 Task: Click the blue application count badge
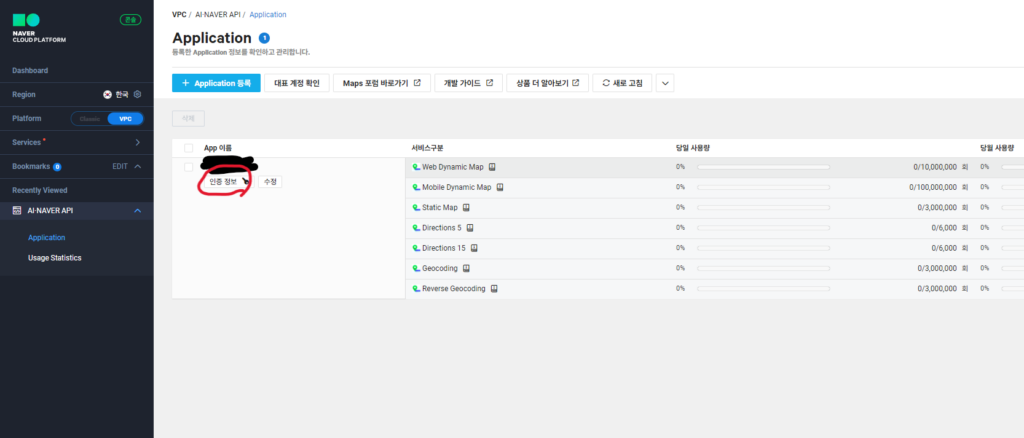(x=264, y=38)
